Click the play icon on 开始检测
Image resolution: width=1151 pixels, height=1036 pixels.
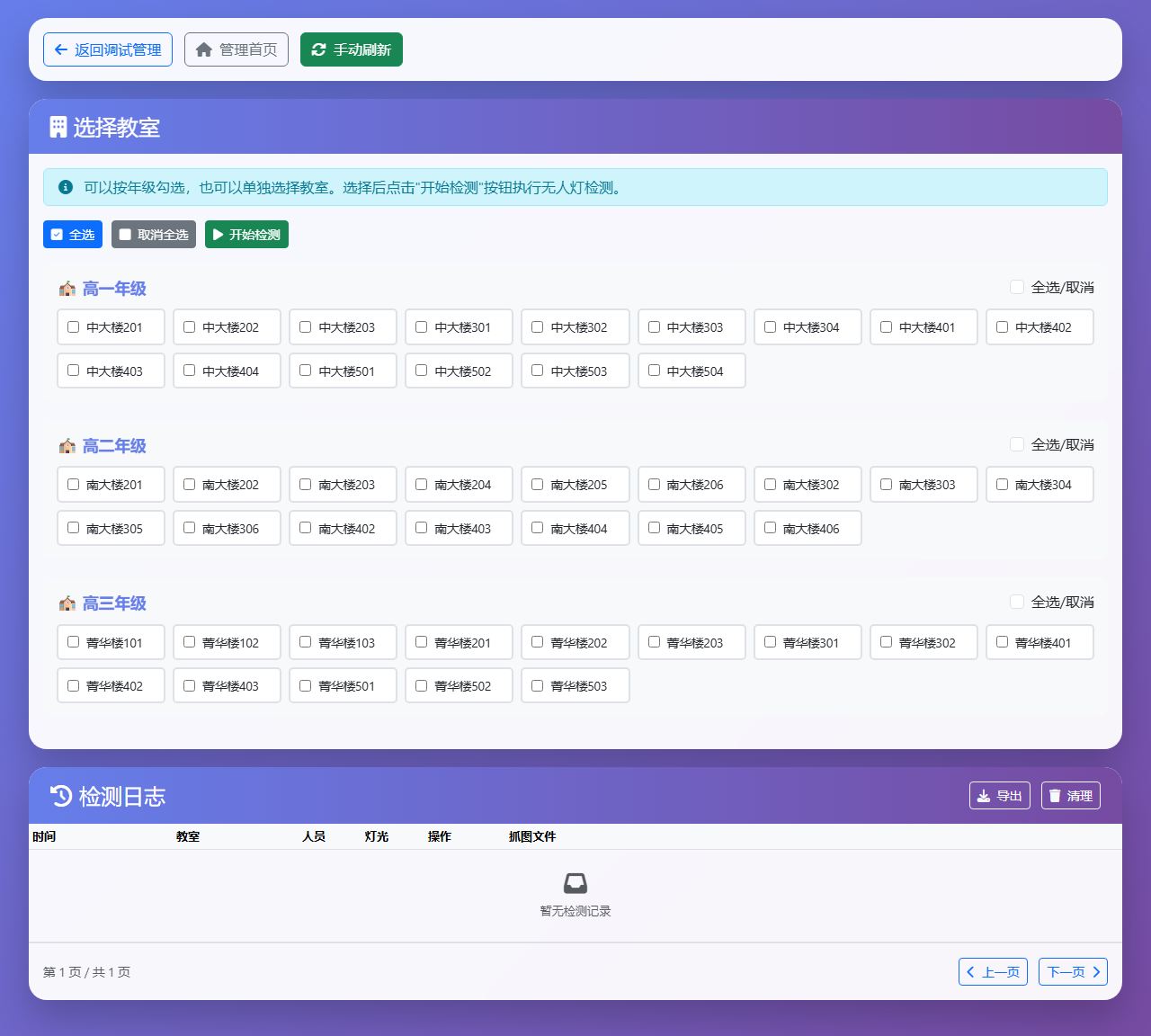[218, 235]
